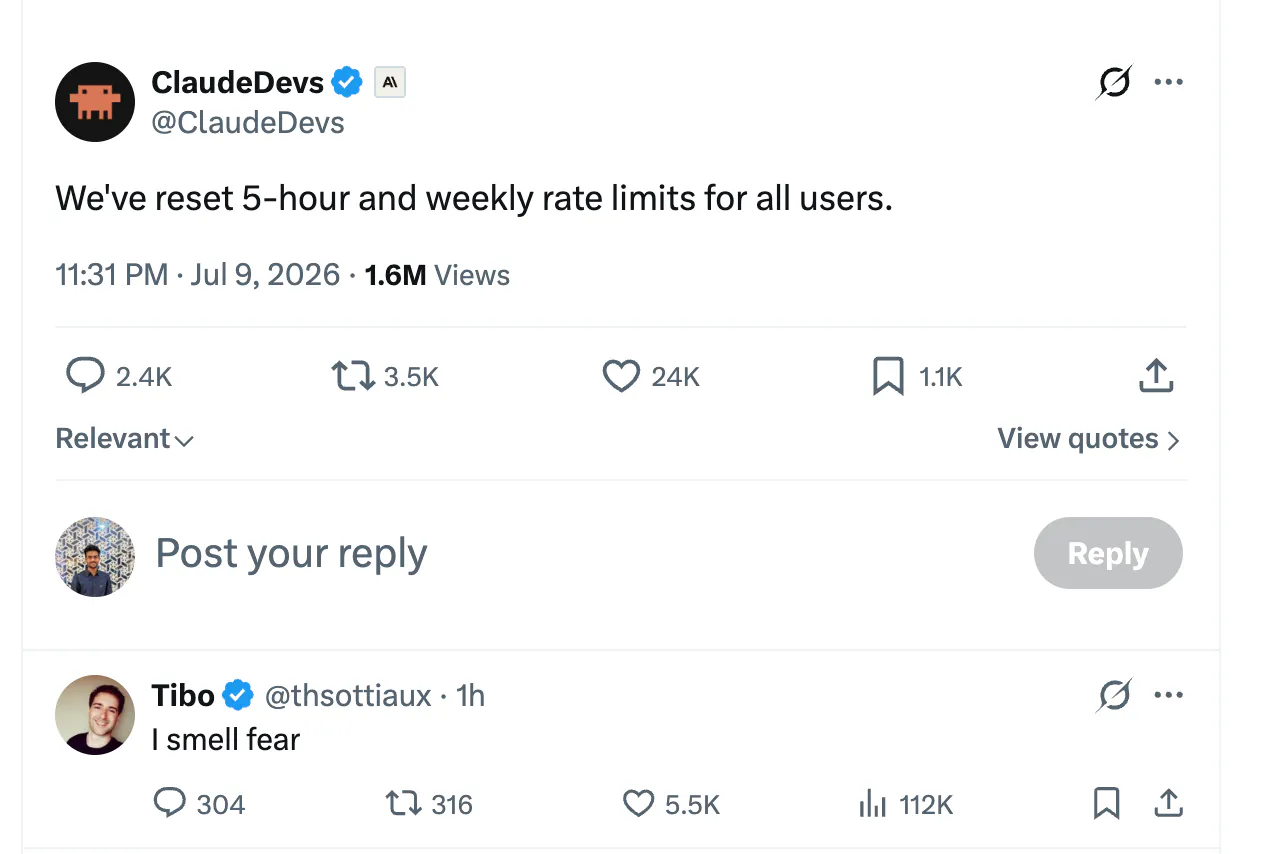This screenshot has height=854, width=1266.
Task: Like Tibo's reply with 5.5K likes
Action: 638,804
